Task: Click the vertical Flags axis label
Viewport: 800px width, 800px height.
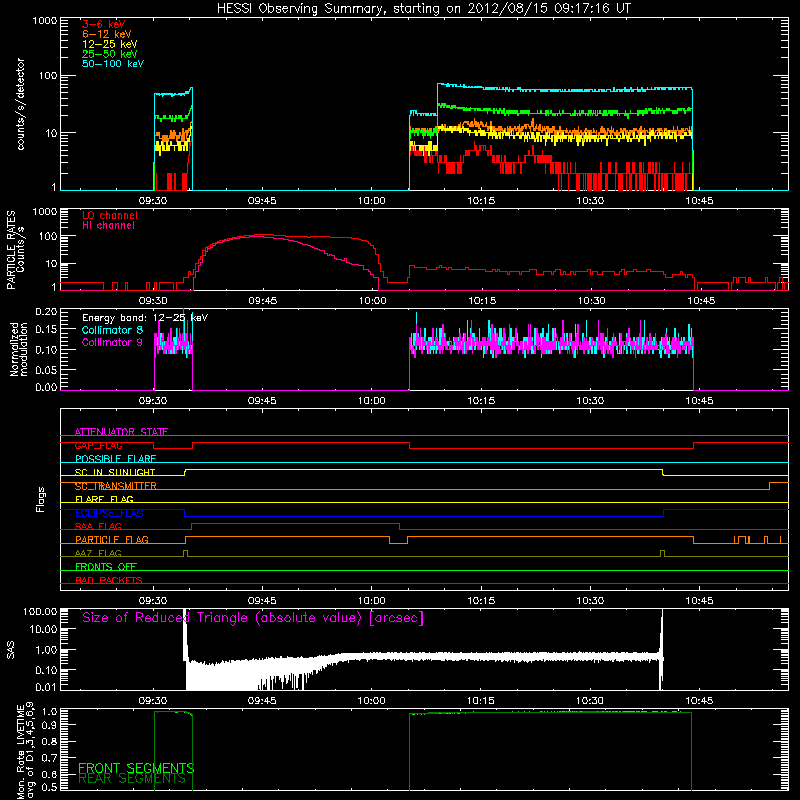Action: point(41,499)
